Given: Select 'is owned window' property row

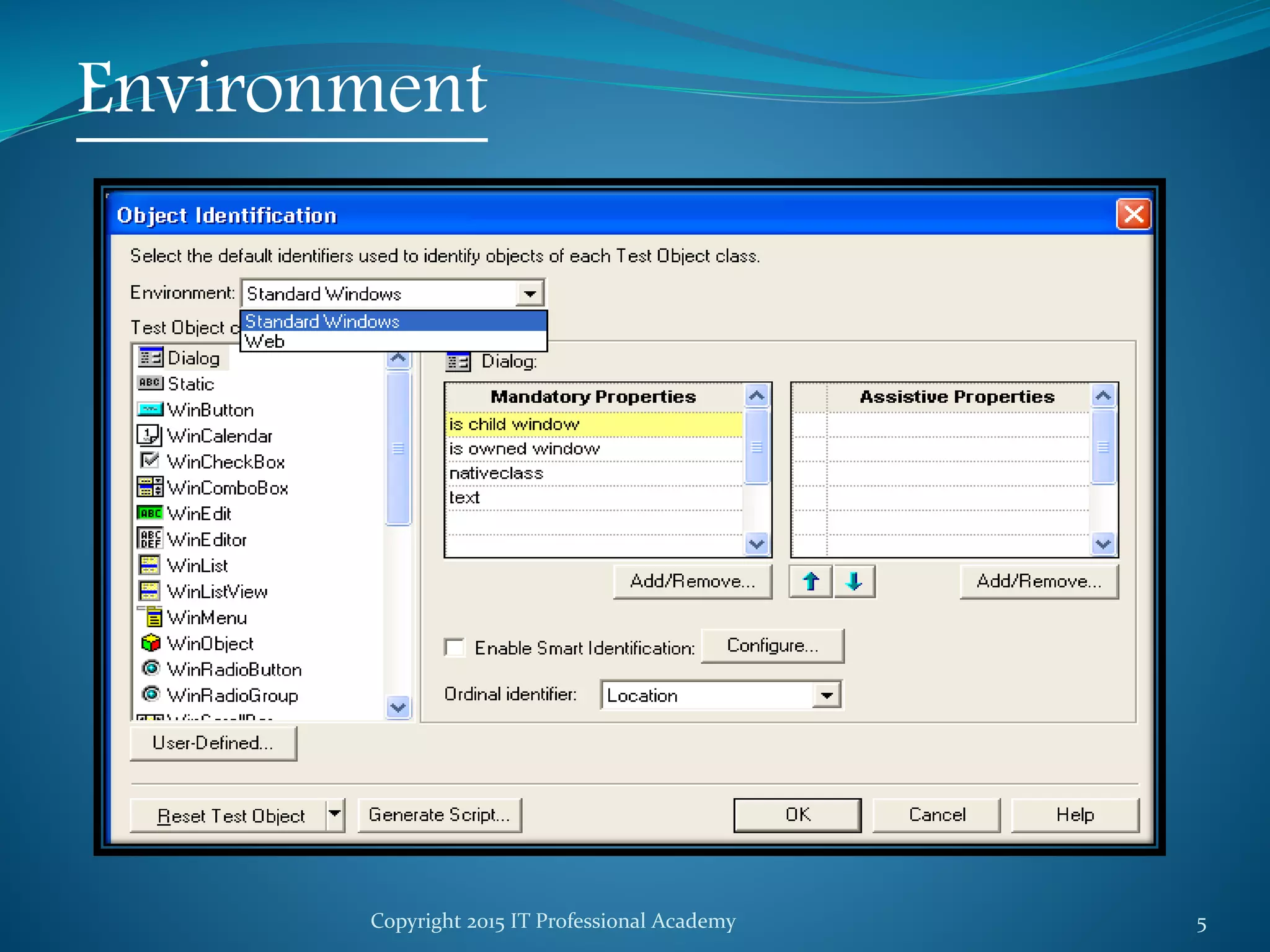Looking at the screenshot, I should [594, 449].
